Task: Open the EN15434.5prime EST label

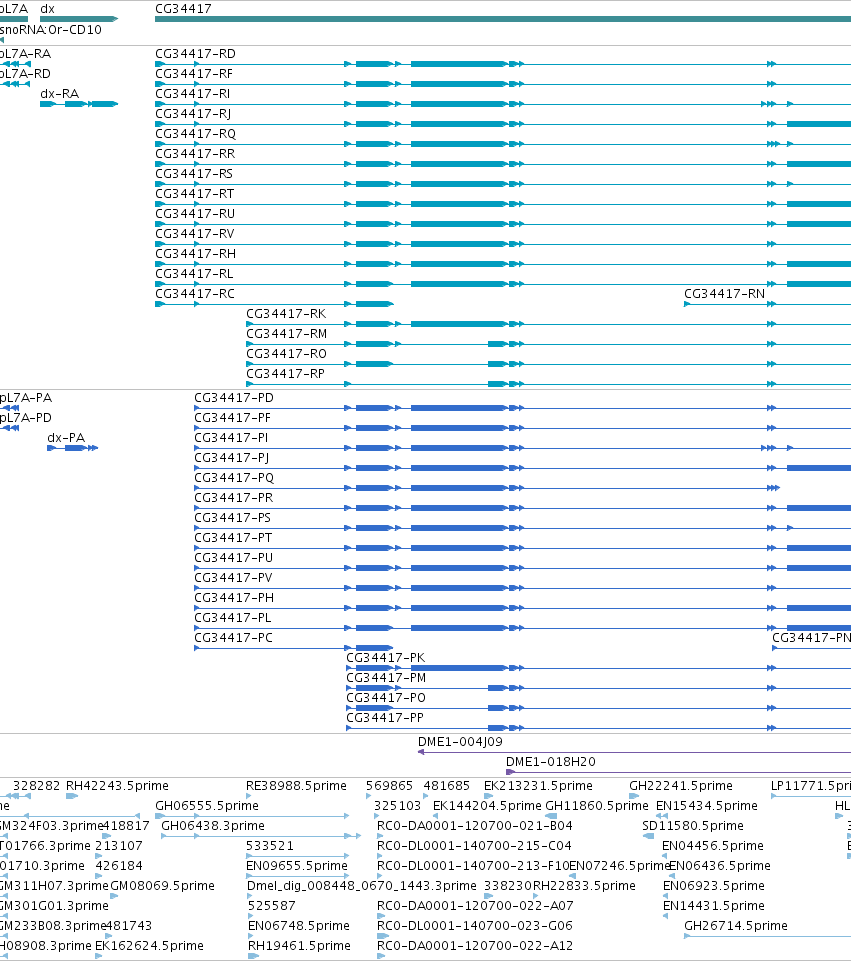Action: (x=707, y=805)
